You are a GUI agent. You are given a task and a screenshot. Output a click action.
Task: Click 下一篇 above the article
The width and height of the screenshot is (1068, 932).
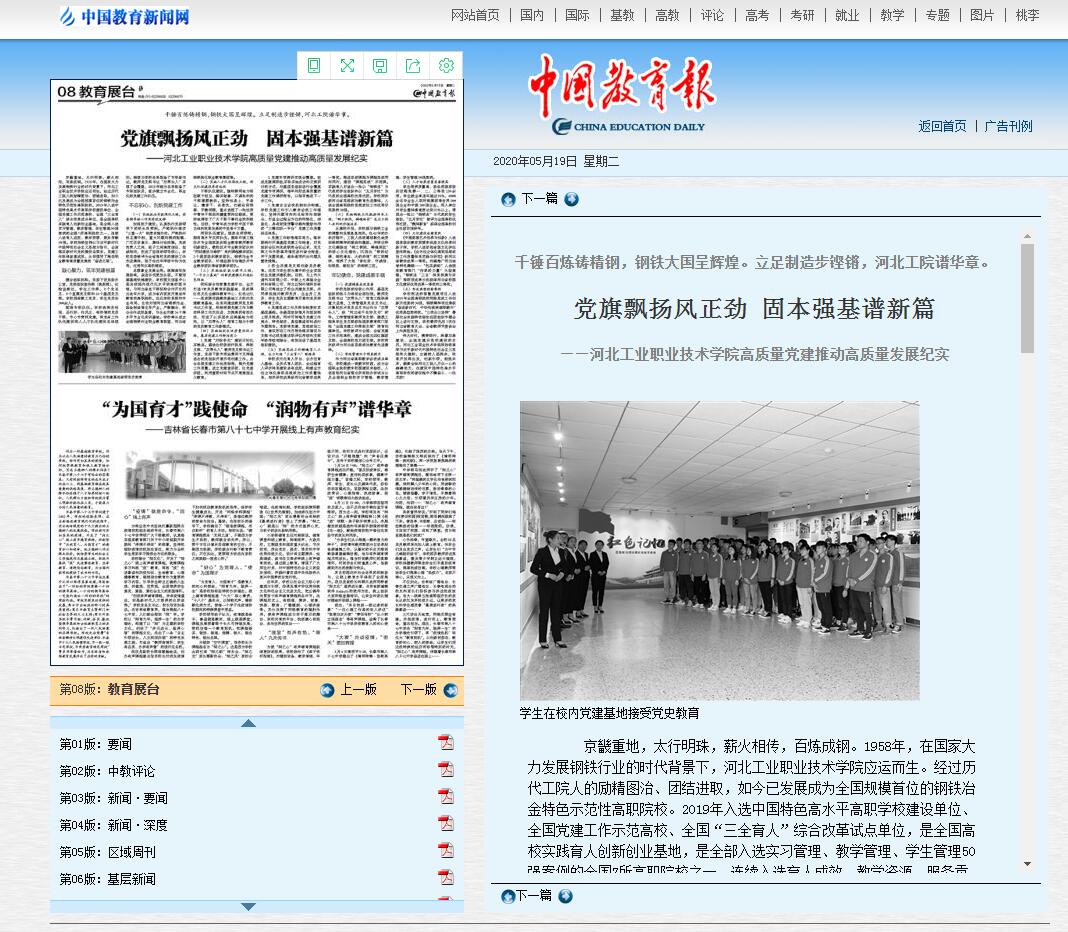point(539,199)
